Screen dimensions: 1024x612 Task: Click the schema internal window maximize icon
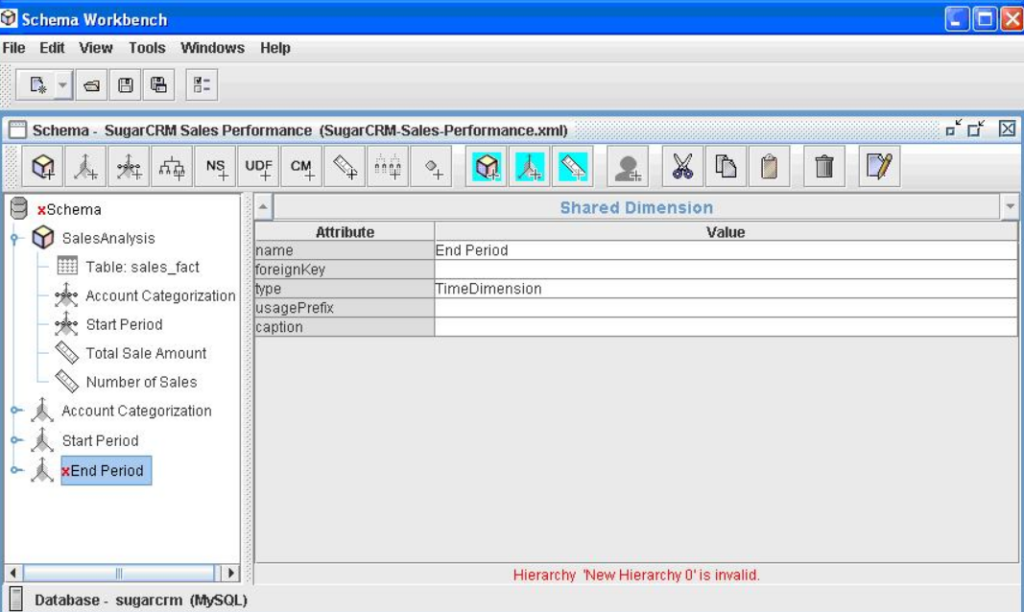[x=976, y=129]
